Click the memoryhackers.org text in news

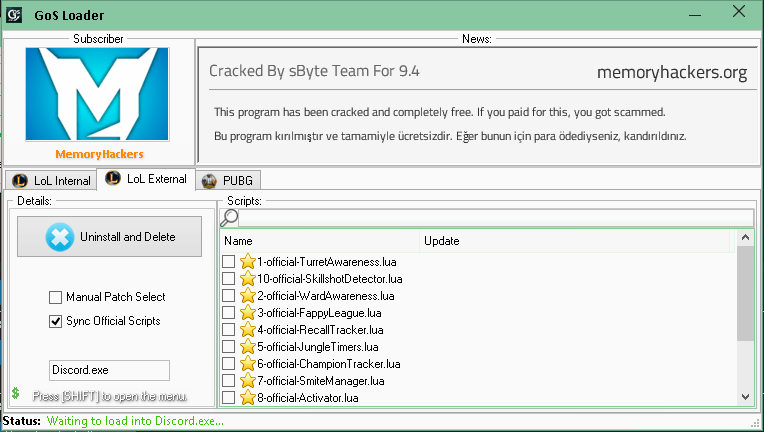pos(672,73)
